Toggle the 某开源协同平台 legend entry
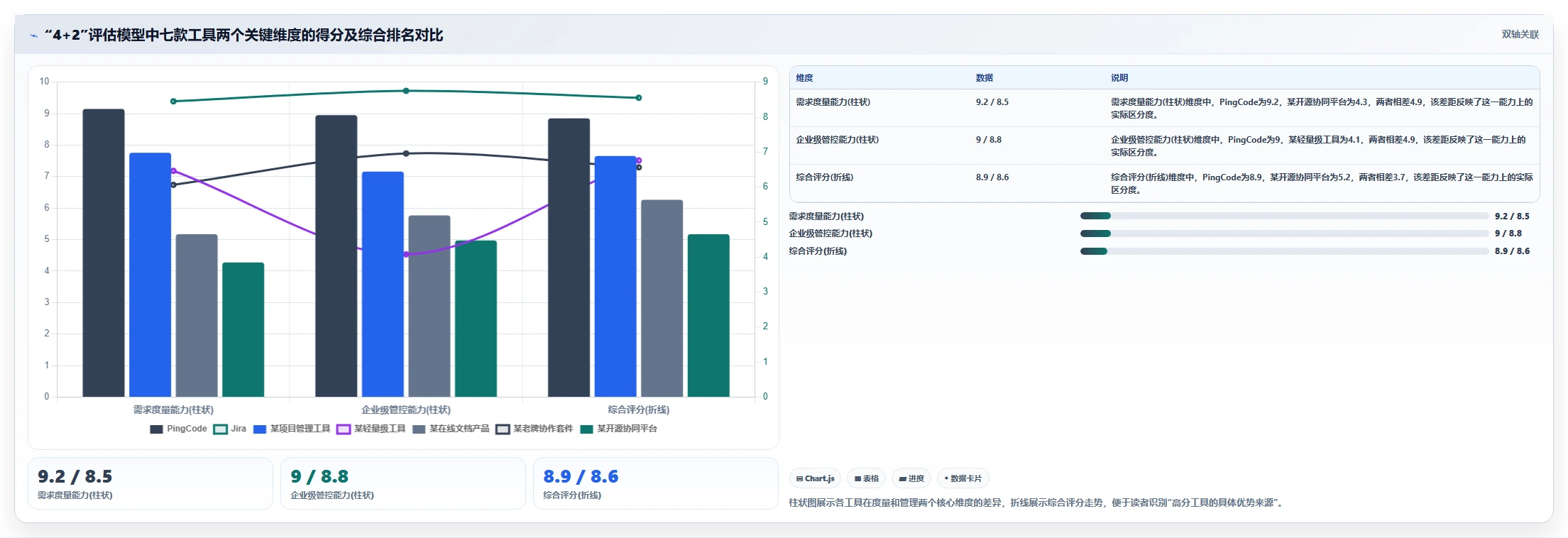 [x=619, y=429]
